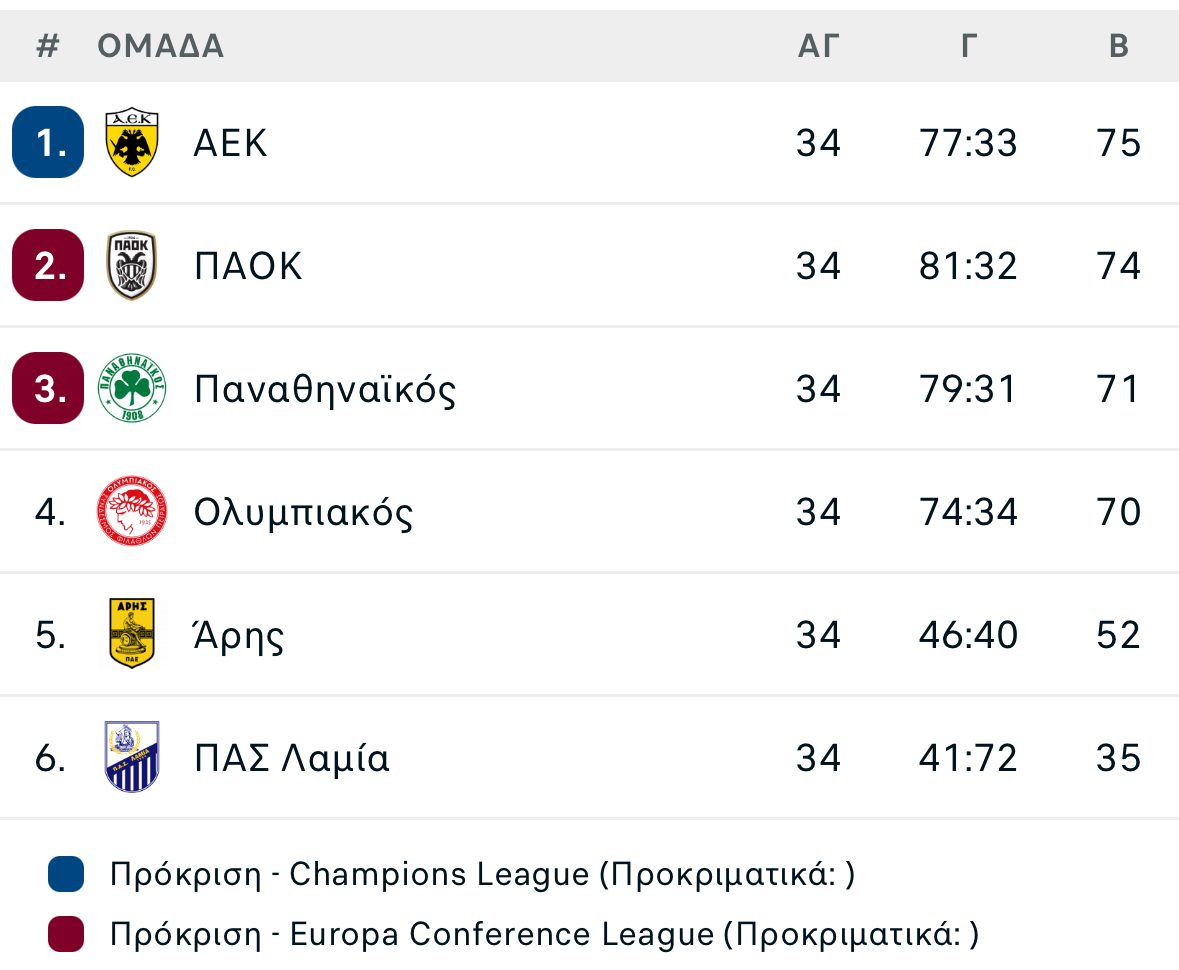The height and width of the screenshot is (970, 1179).
Task: Click the AEK club crest
Action: [132, 143]
